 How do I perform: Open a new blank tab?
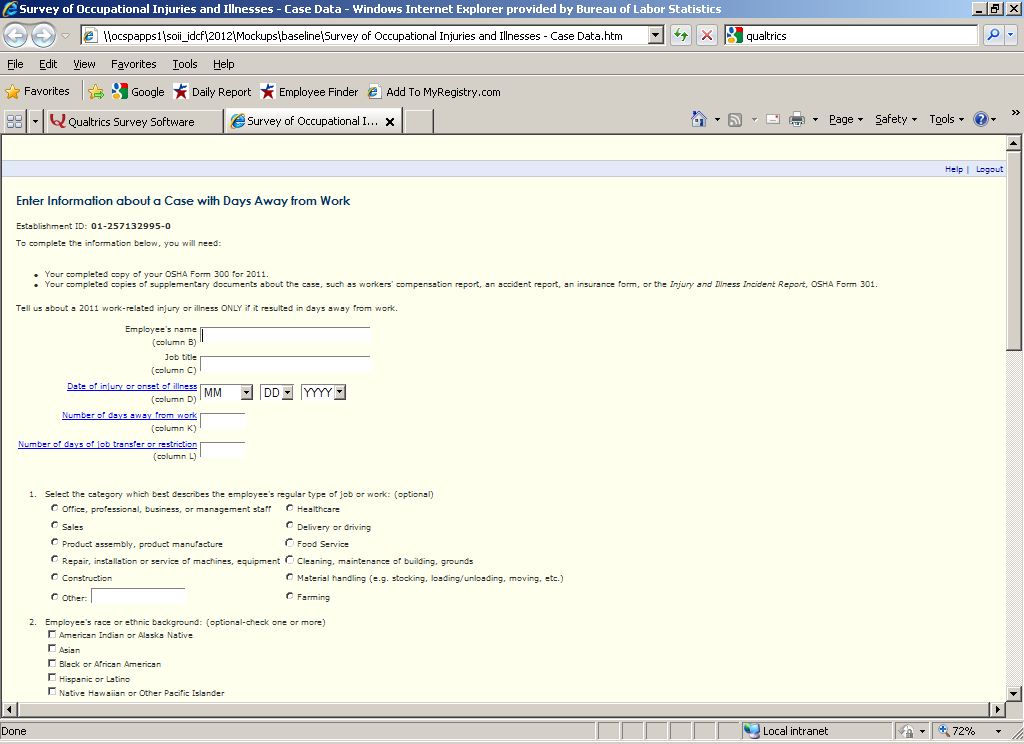419,122
